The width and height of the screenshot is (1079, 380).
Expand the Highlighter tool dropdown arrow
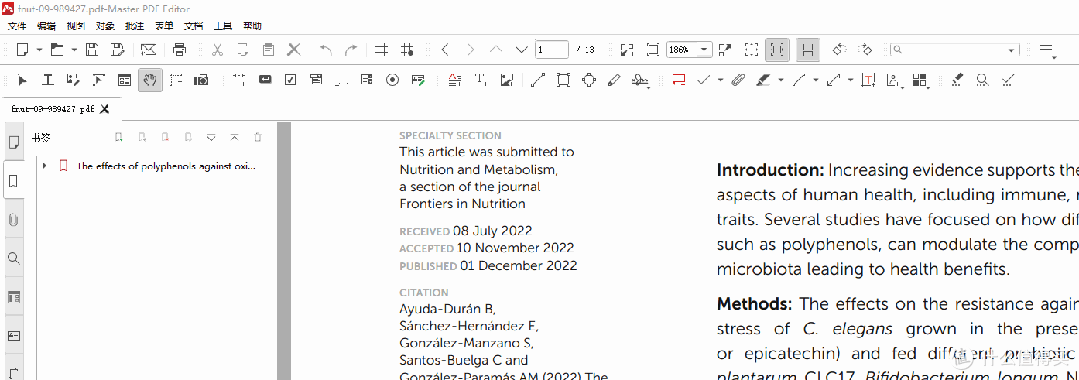coord(780,81)
